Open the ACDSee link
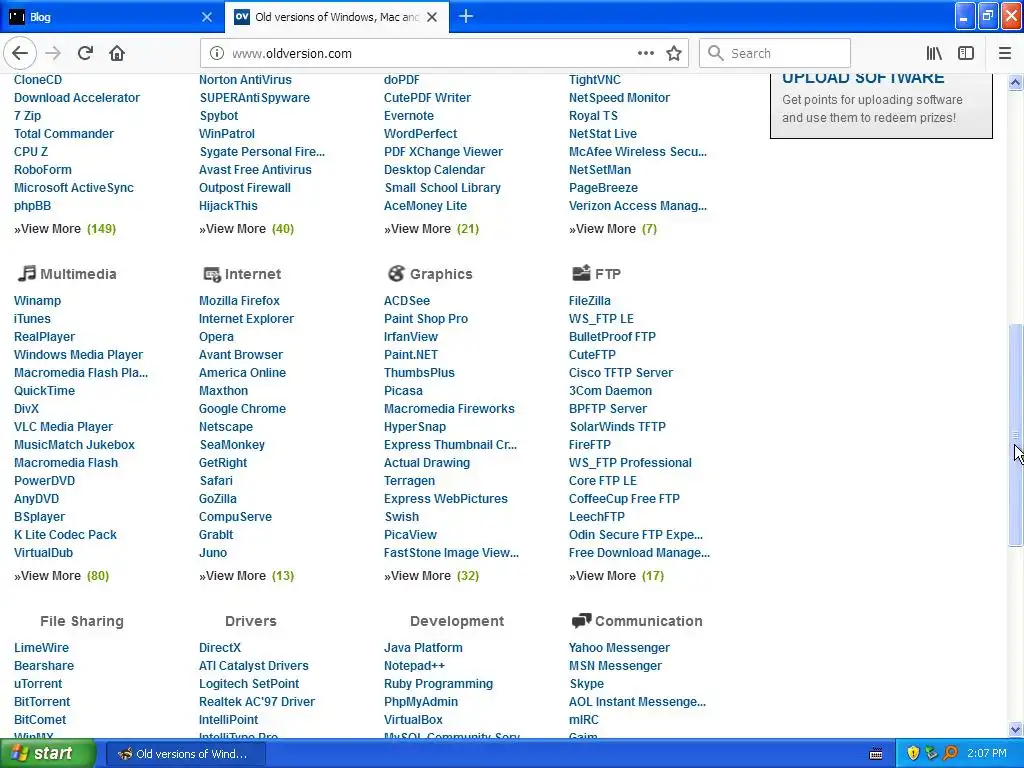The height and width of the screenshot is (768, 1024). (407, 300)
